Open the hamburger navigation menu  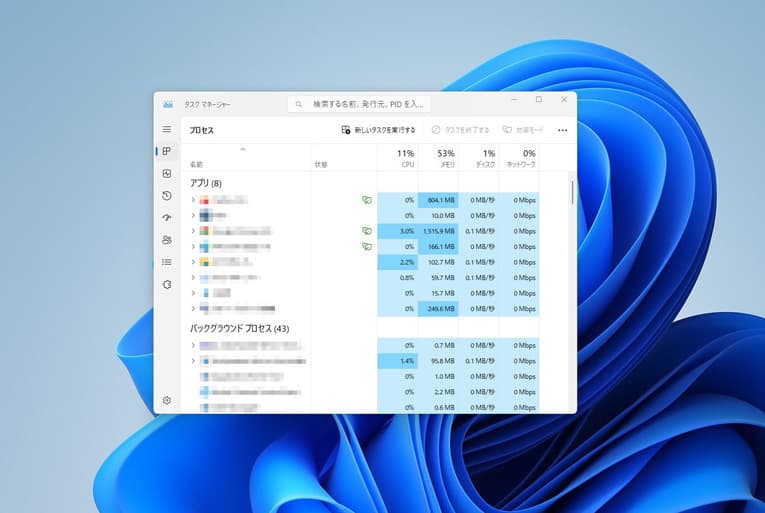167,130
